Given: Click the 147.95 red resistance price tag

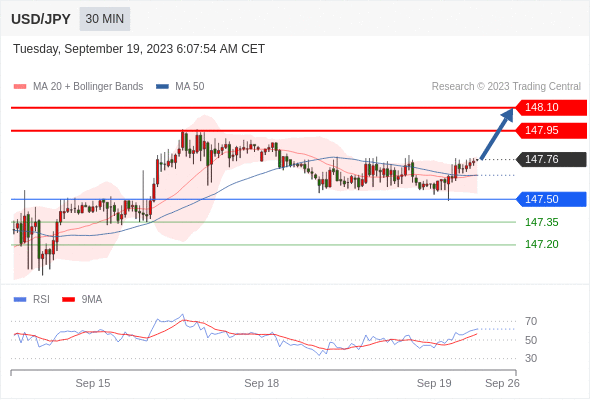Looking at the screenshot, I should click(x=551, y=131).
